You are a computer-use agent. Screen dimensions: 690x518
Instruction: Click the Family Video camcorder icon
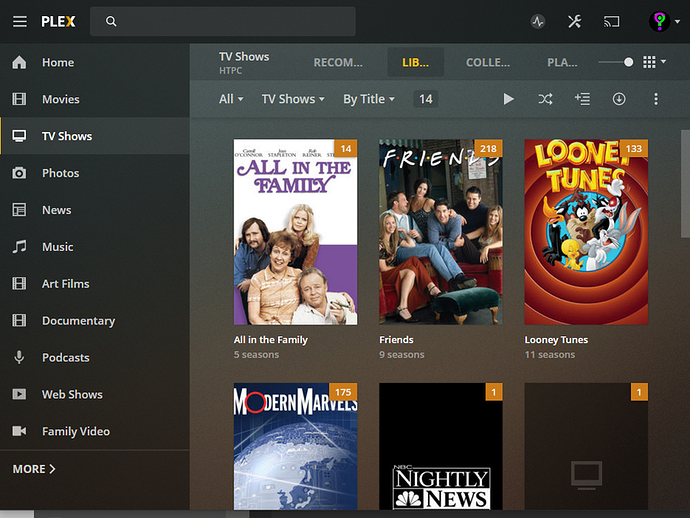pyautogui.click(x=19, y=431)
